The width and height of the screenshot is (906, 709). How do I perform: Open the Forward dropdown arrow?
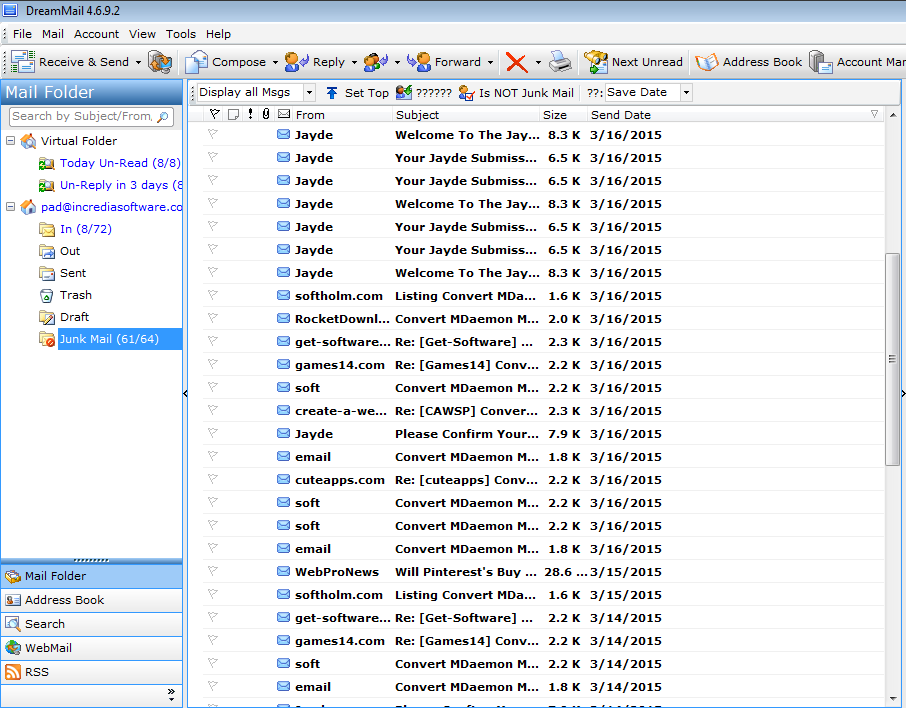pos(490,62)
